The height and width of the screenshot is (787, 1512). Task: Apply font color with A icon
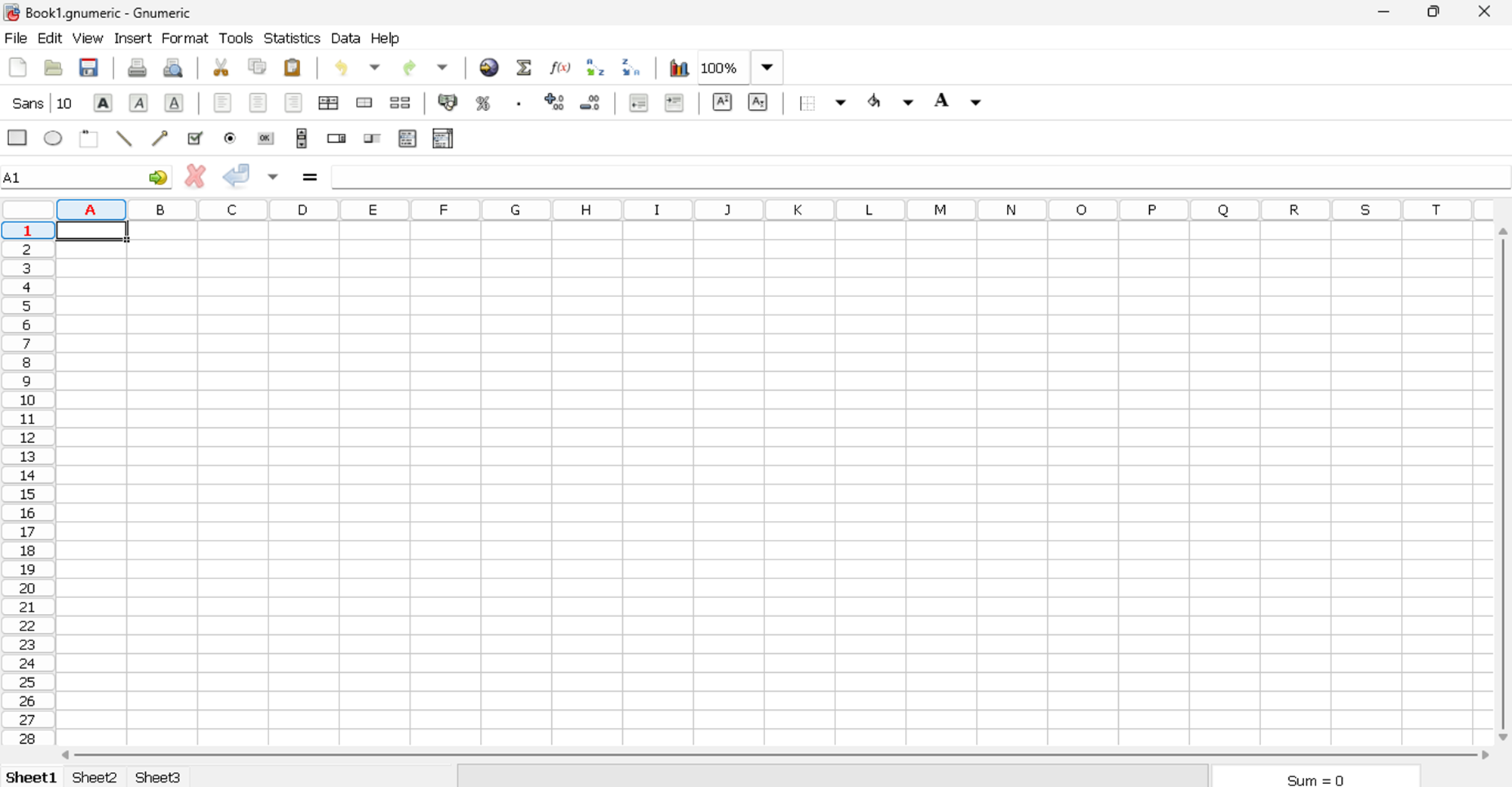click(942, 101)
